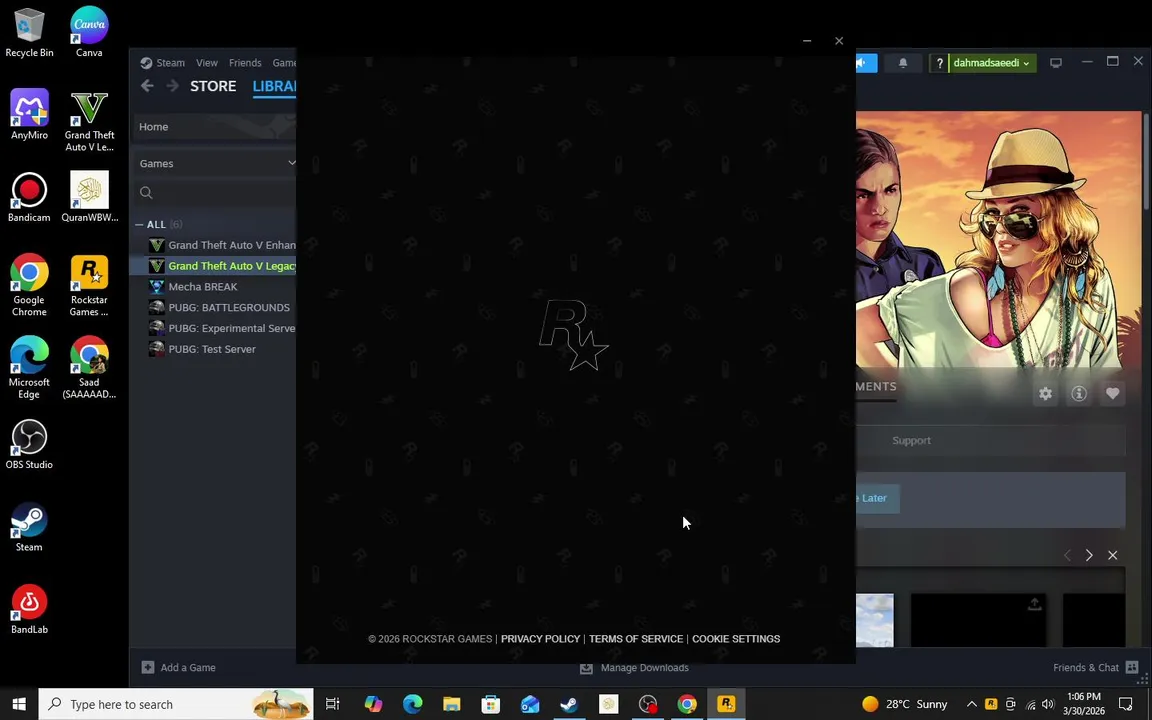The height and width of the screenshot is (720, 1152).
Task: Open Cookie Settings link
Action: [735, 638]
